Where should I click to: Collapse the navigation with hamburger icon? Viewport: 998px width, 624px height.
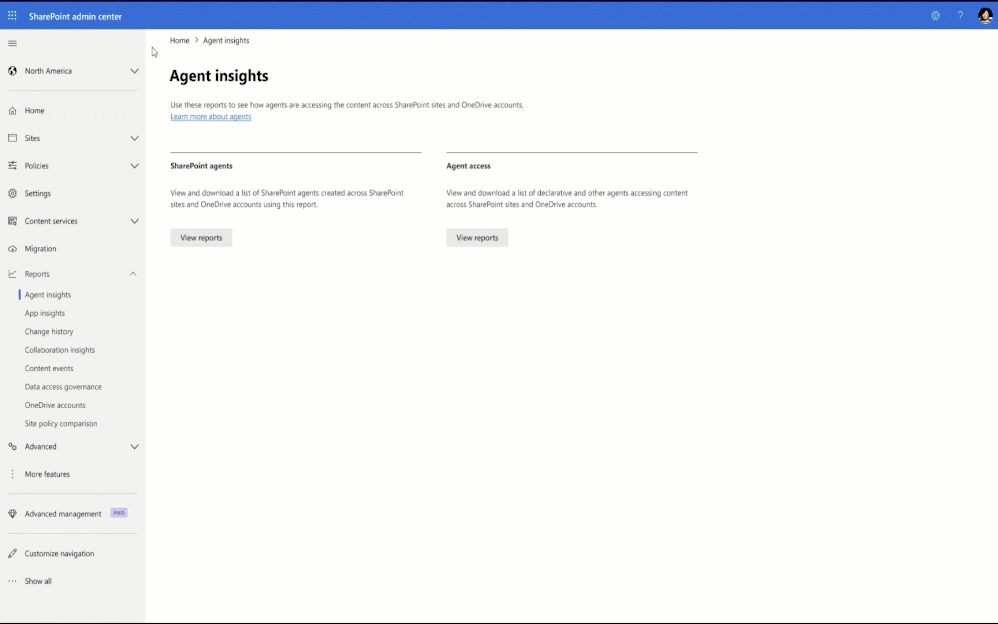click(x=12, y=43)
